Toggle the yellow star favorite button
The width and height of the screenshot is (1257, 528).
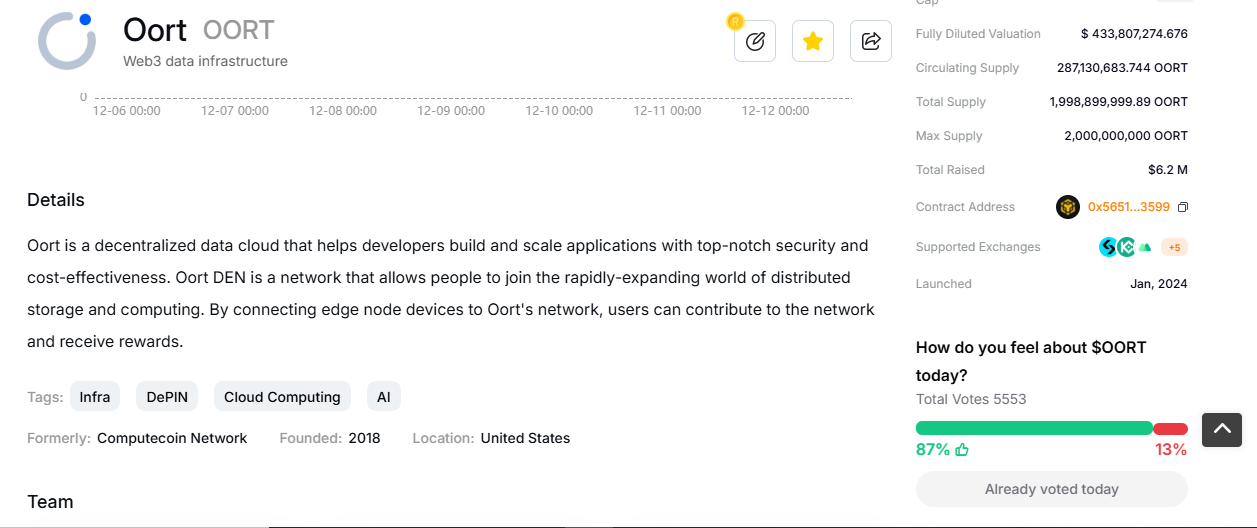[x=813, y=41]
